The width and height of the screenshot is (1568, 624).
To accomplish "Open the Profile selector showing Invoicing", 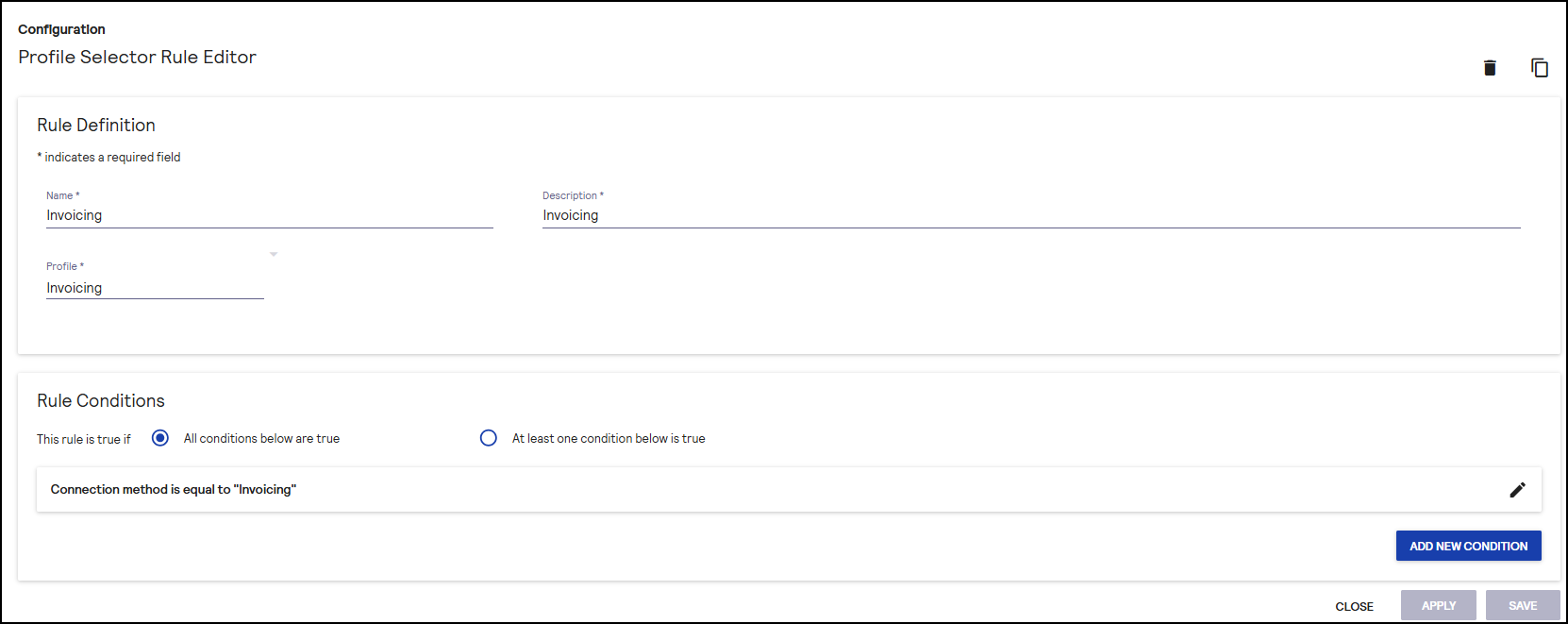I will (x=155, y=288).
